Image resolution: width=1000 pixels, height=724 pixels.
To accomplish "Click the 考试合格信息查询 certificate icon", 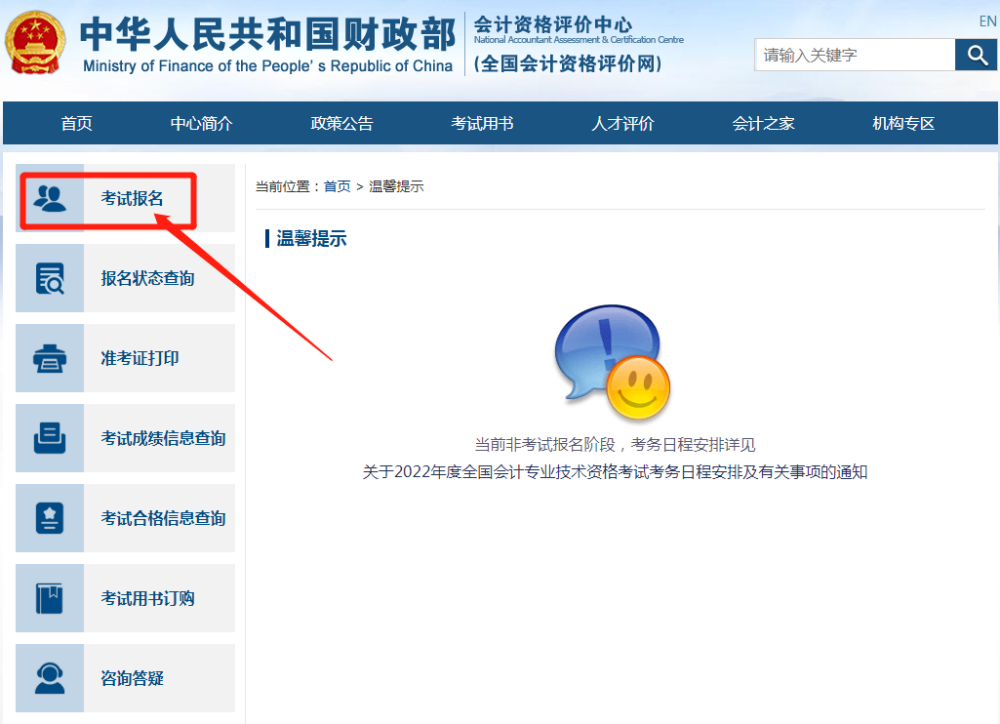I will tap(50, 518).
